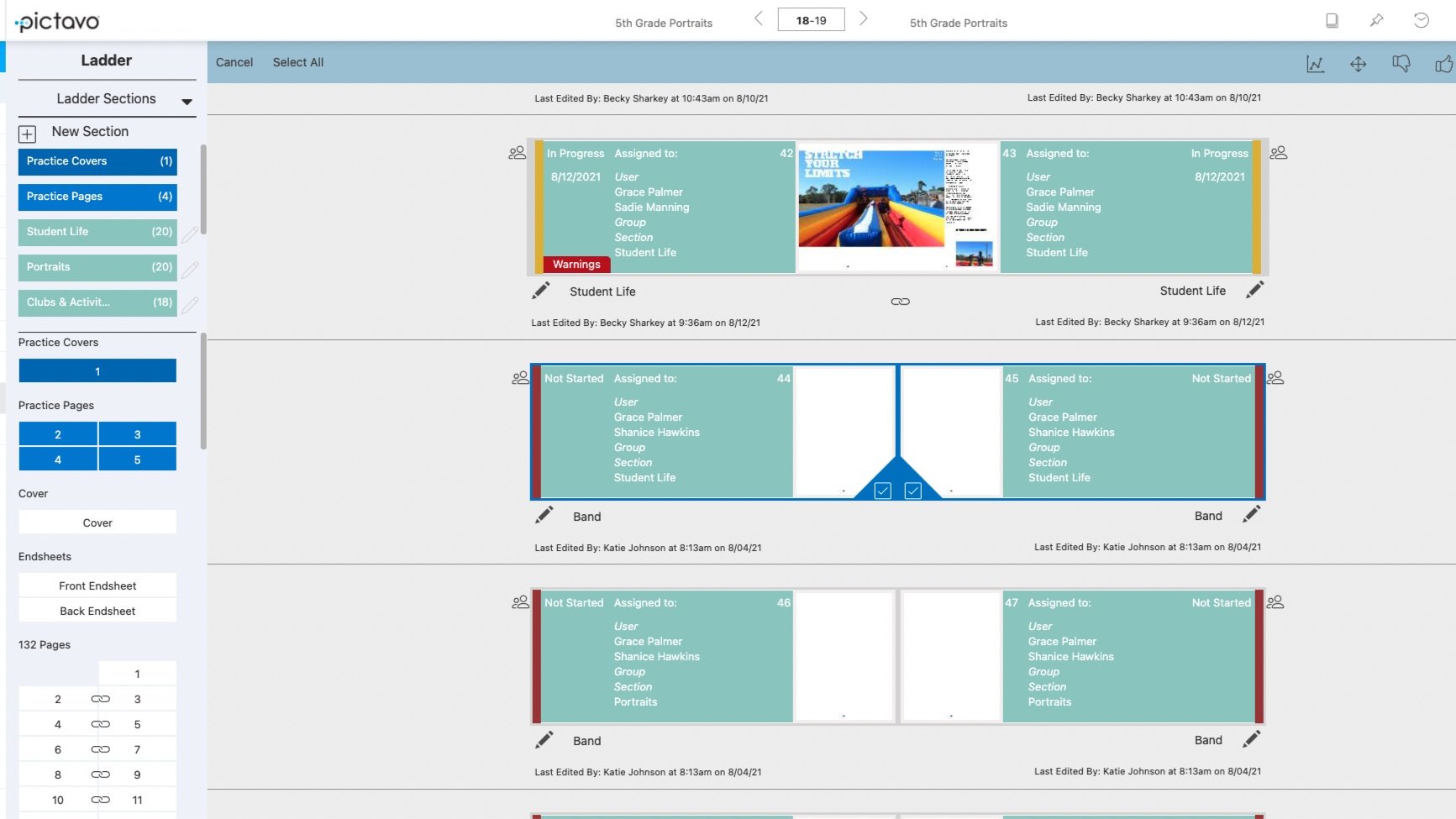Click Select All in the top bar

[x=297, y=61]
